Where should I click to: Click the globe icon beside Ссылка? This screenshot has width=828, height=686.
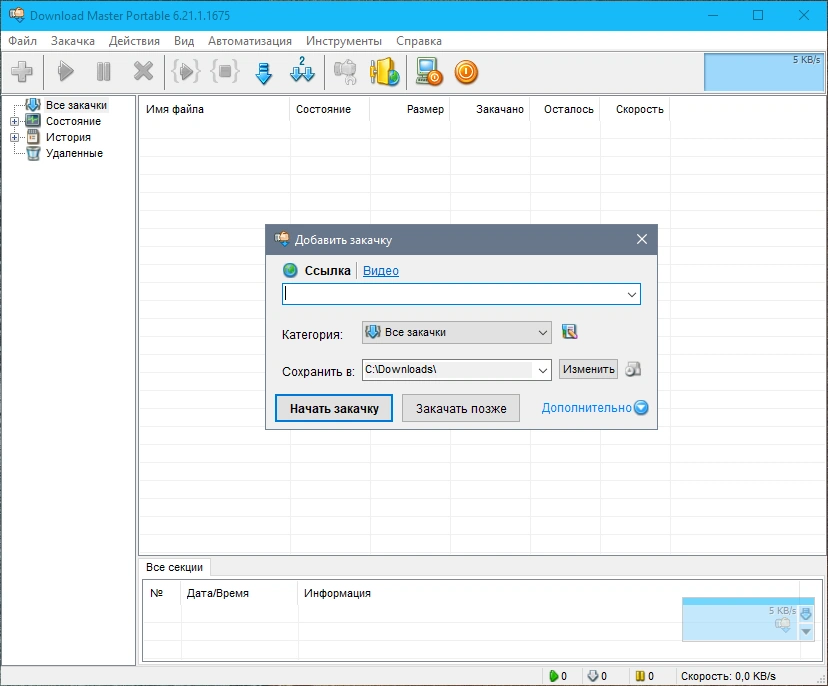coord(290,270)
